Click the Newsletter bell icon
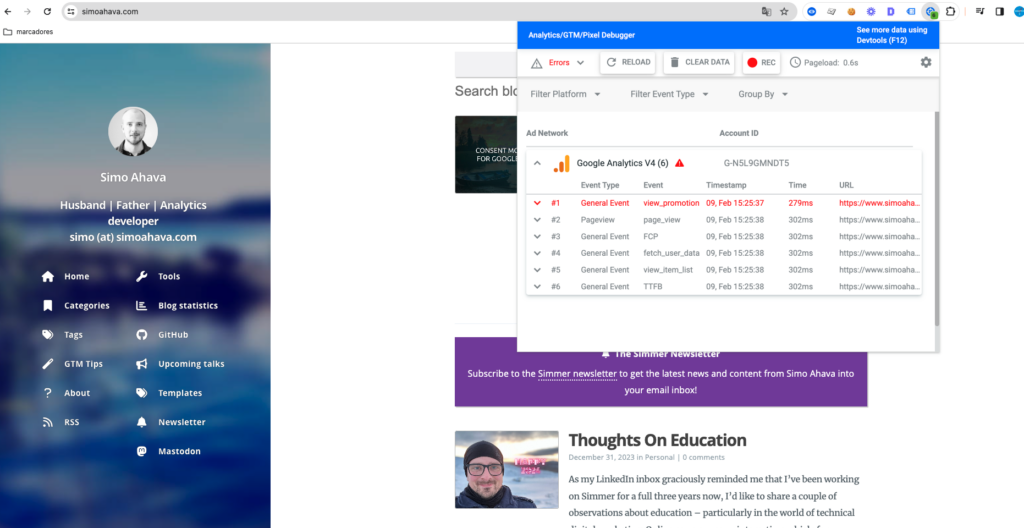The image size is (1024, 528). pyautogui.click(x=142, y=422)
